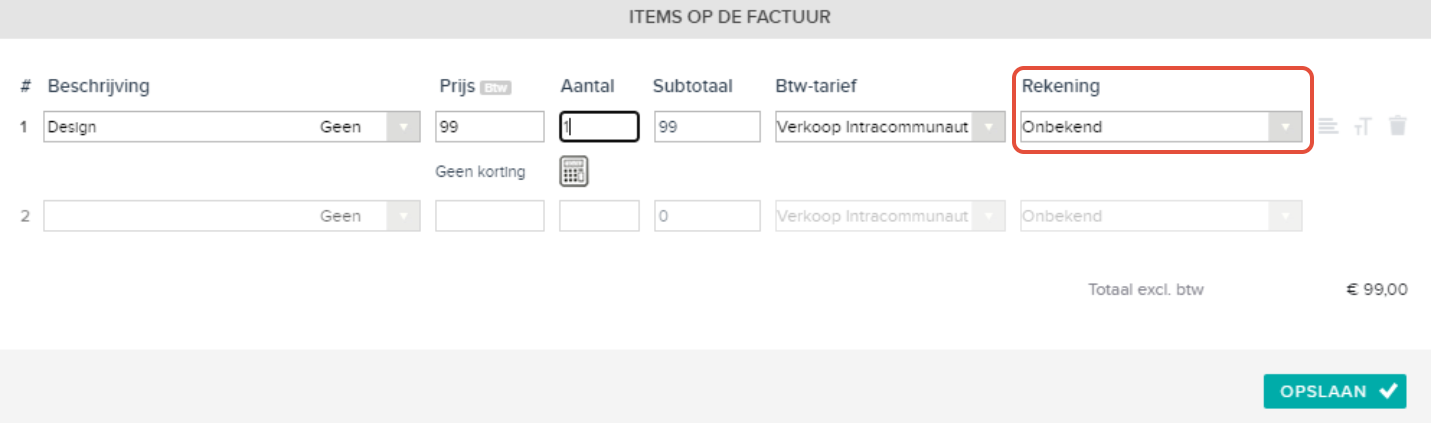Image resolution: width=1431 pixels, height=423 pixels.
Task: Click the Aantal field on row 1
Action: click(x=599, y=127)
